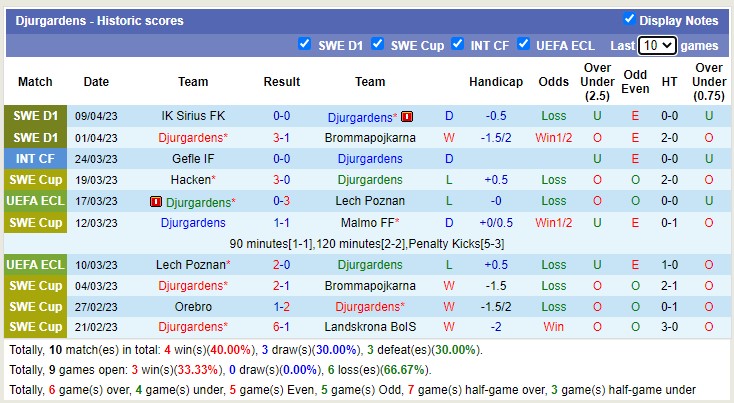Toggle the INT CF filter checkbox
Screen dimensions: 734x403
pos(458,44)
